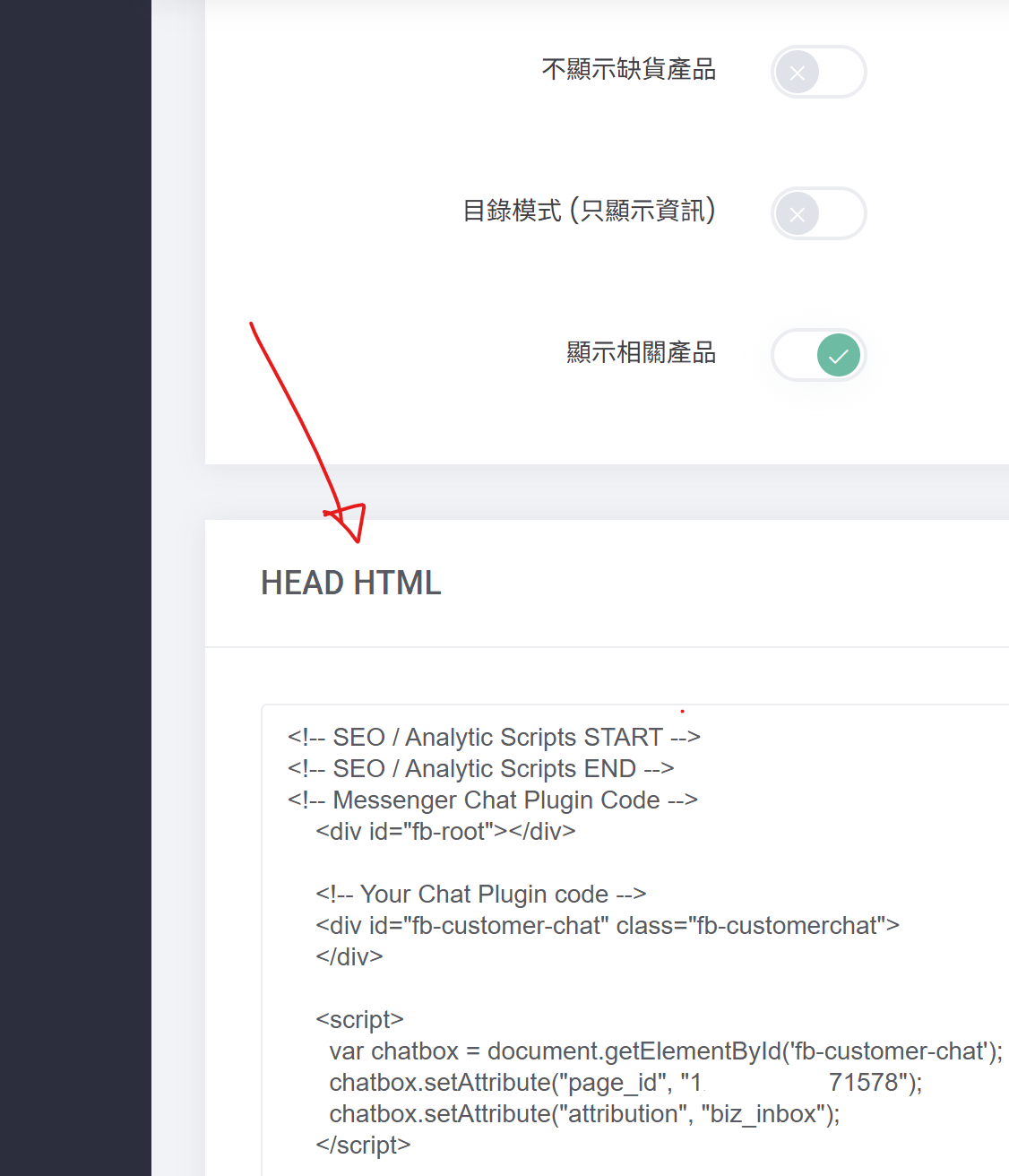1009x1176 pixels.
Task: Click the "Messenger Chat Plugin Code" comment line
Action: (492, 800)
